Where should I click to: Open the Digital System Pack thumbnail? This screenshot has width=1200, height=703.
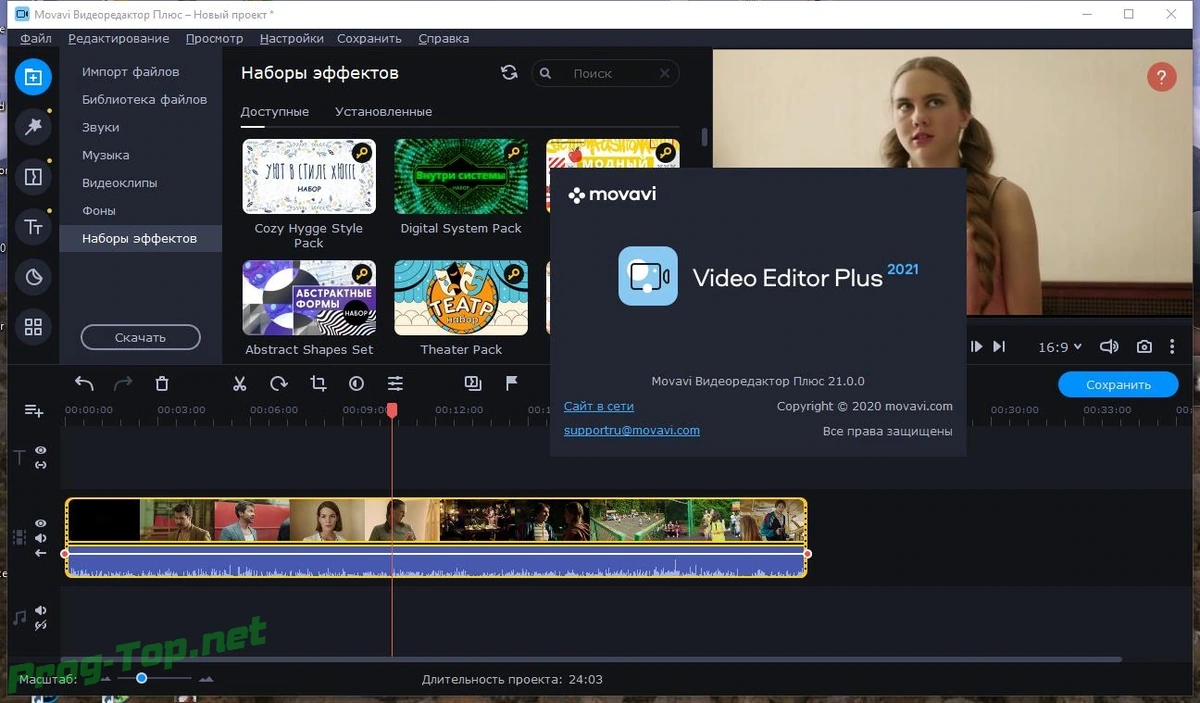(461, 176)
